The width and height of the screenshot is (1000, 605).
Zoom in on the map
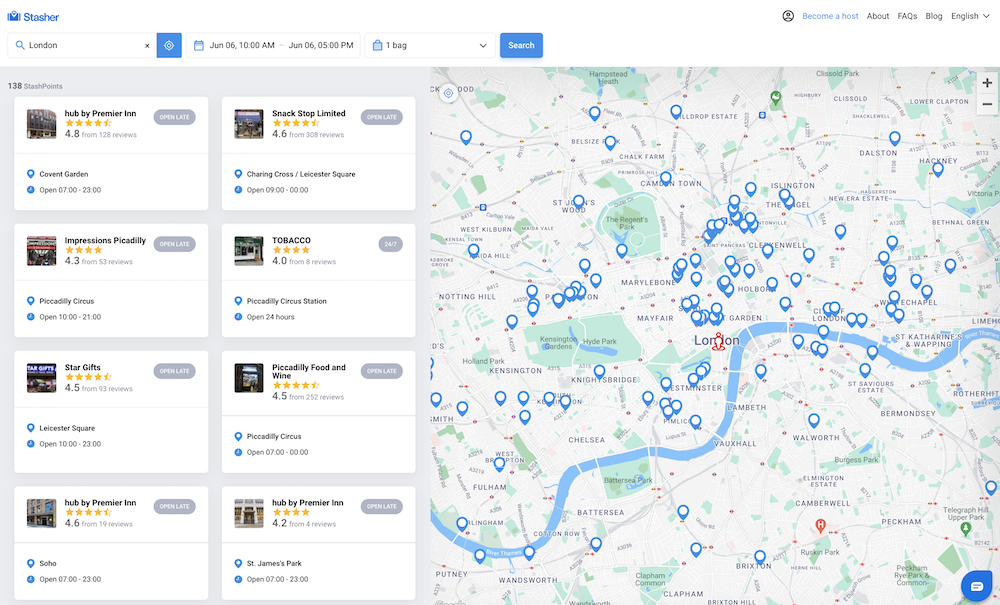click(x=987, y=83)
